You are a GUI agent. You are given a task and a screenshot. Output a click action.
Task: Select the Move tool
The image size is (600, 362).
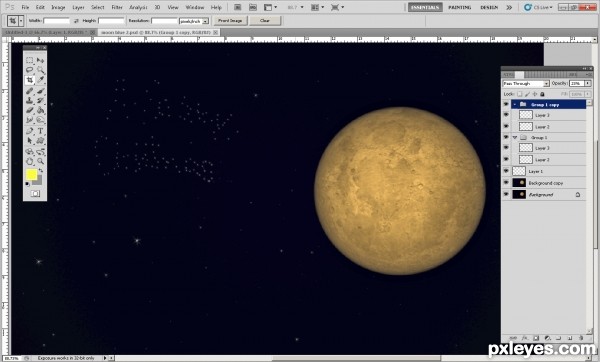41,60
